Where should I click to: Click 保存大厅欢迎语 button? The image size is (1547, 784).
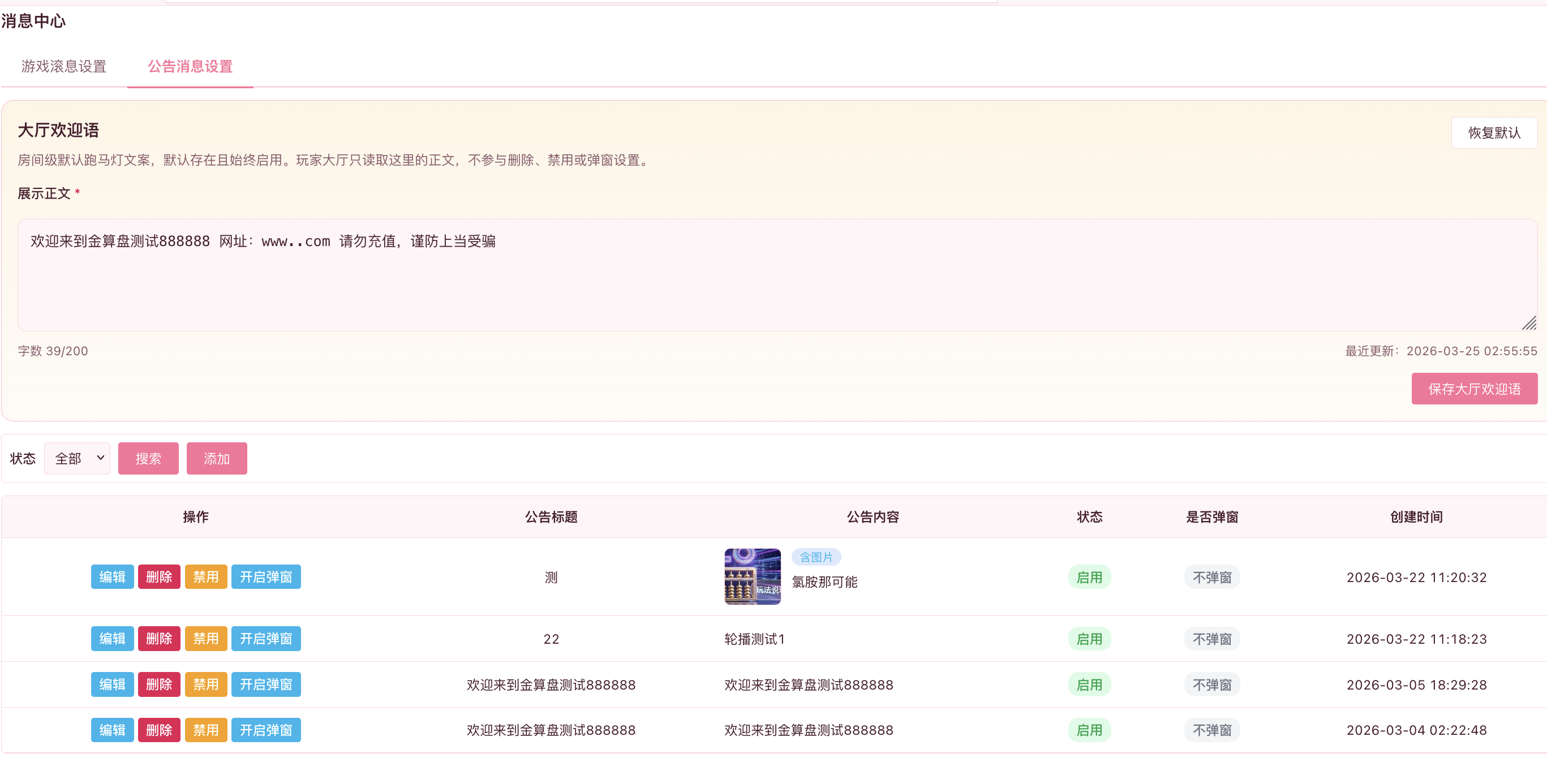click(x=1475, y=389)
